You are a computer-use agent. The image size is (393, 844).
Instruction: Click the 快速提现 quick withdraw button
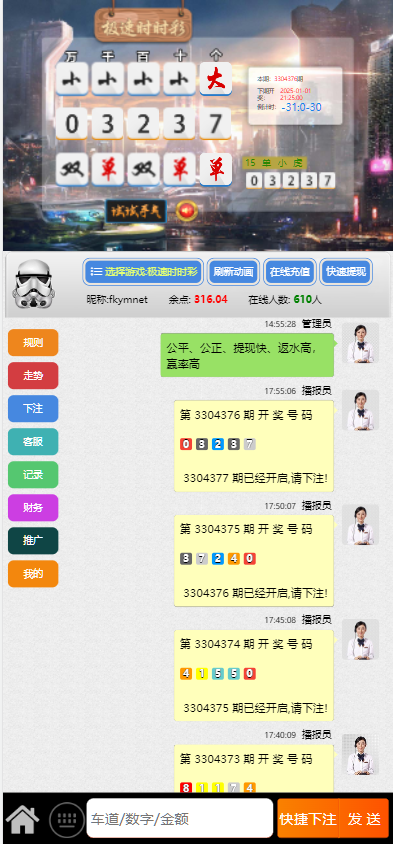pyautogui.click(x=346, y=272)
